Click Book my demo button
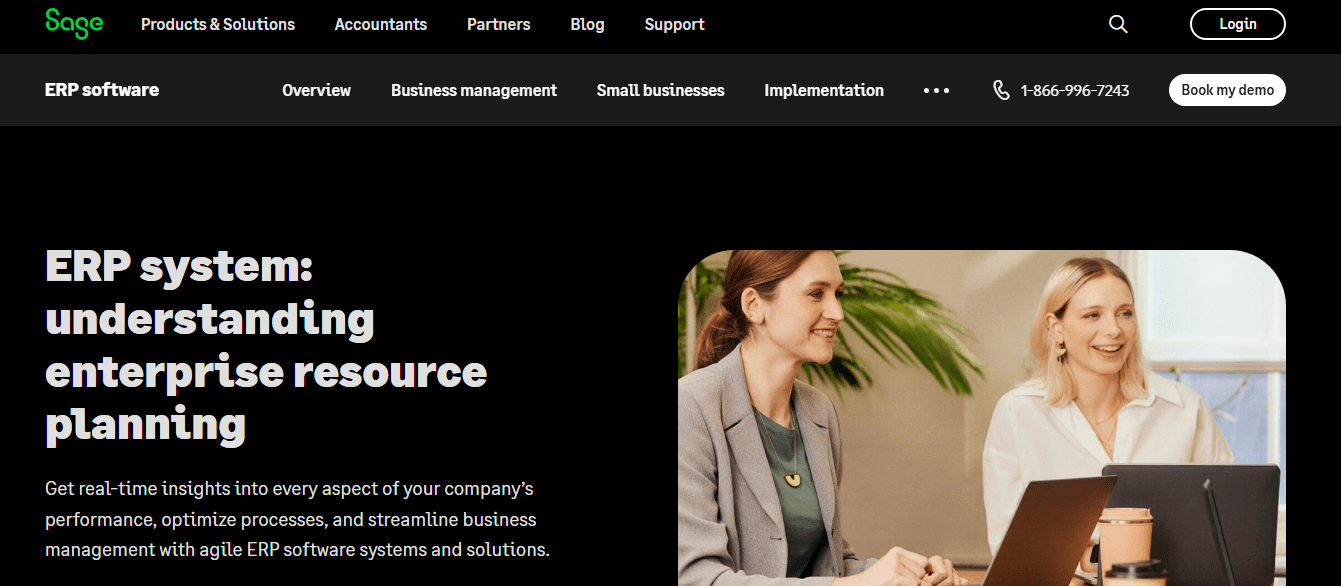Viewport: 1342px width, 586px height. click(1227, 90)
